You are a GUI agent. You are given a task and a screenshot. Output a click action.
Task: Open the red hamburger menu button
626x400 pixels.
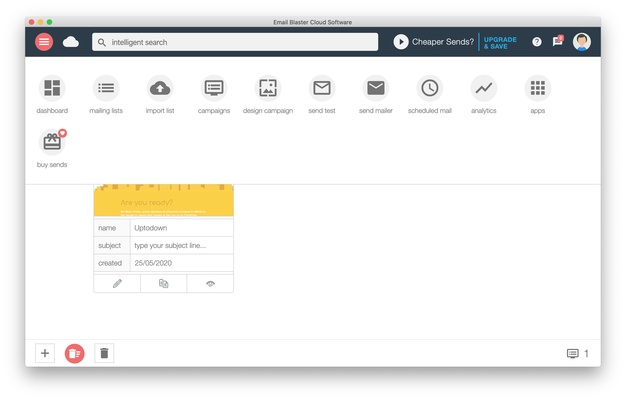[x=44, y=42]
